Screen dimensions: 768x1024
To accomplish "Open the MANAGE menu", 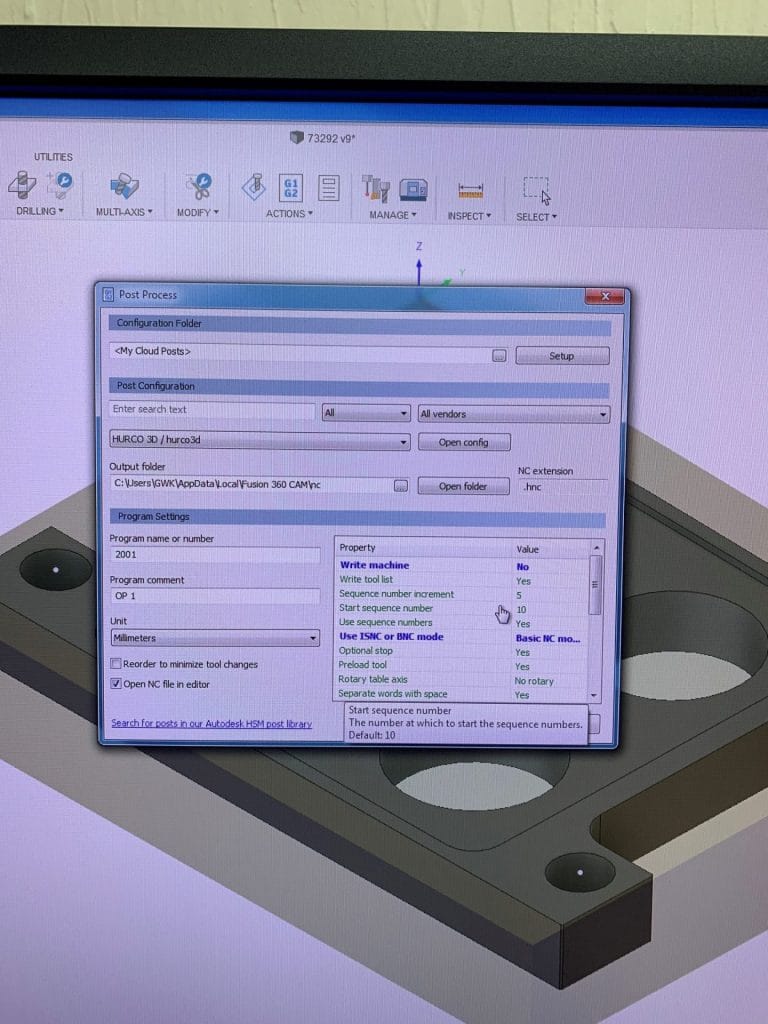I will pyautogui.click(x=392, y=215).
